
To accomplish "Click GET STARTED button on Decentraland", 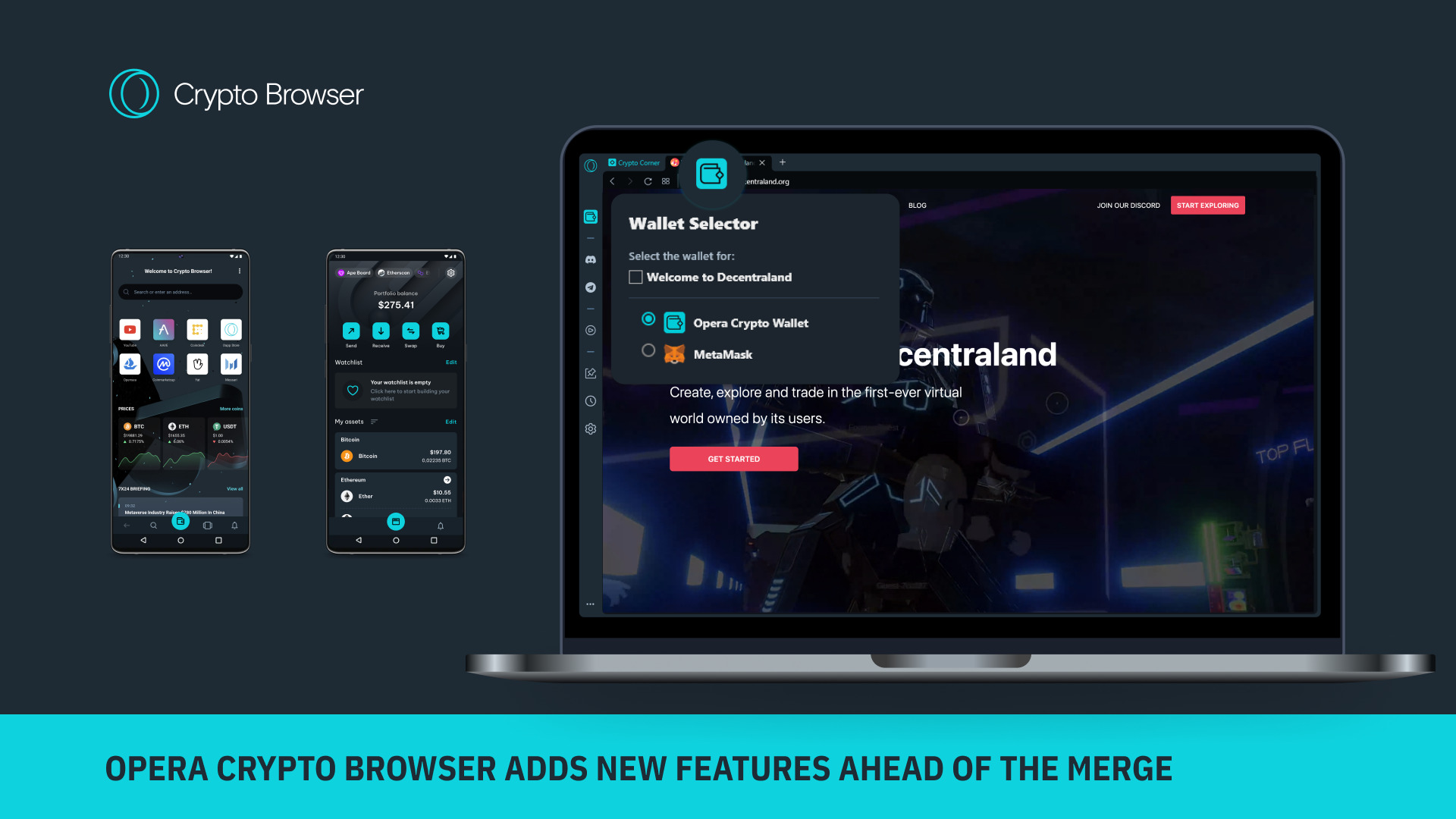I will coord(734,459).
